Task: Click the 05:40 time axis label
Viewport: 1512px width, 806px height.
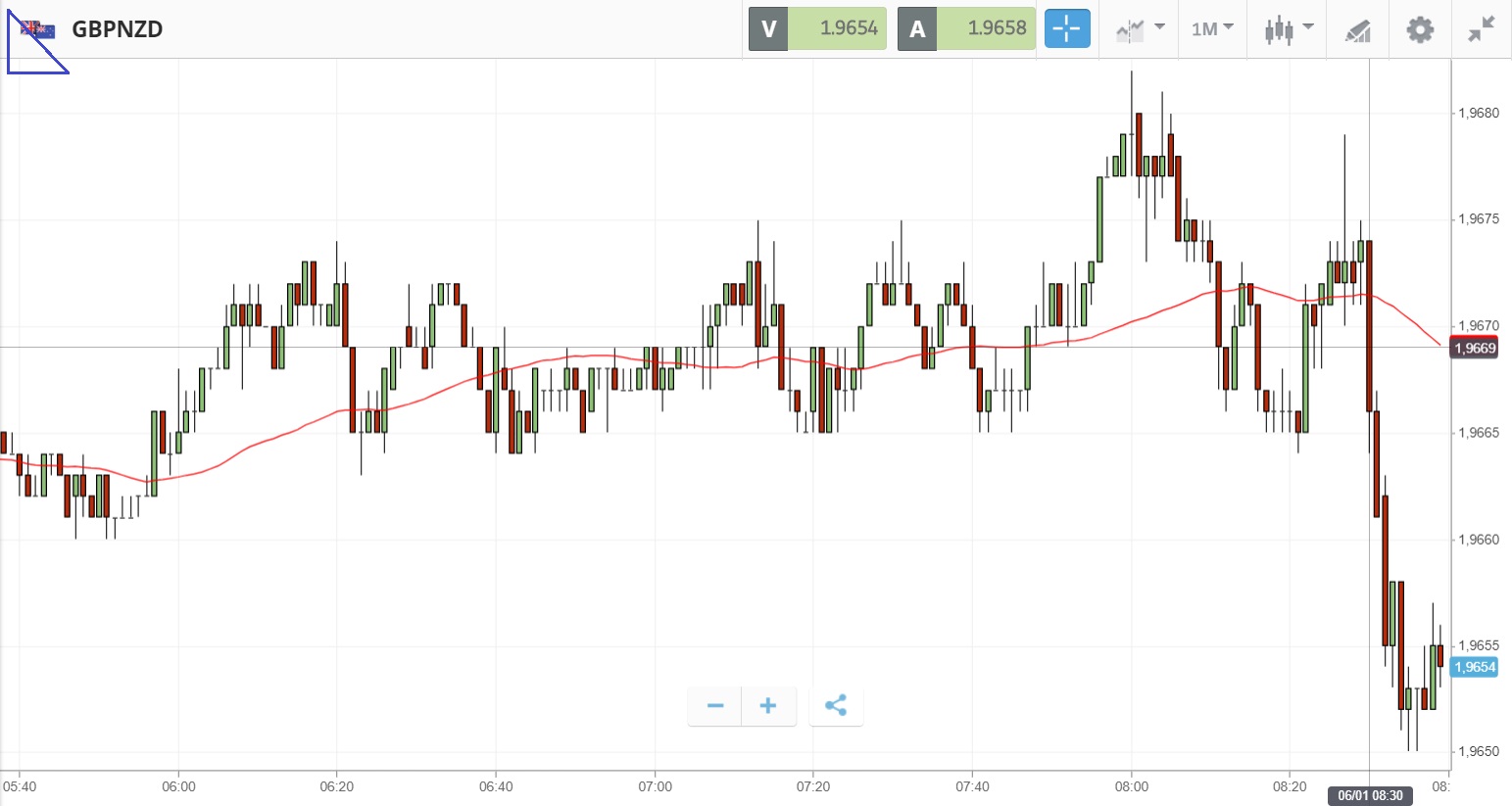Action: point(20,786)
